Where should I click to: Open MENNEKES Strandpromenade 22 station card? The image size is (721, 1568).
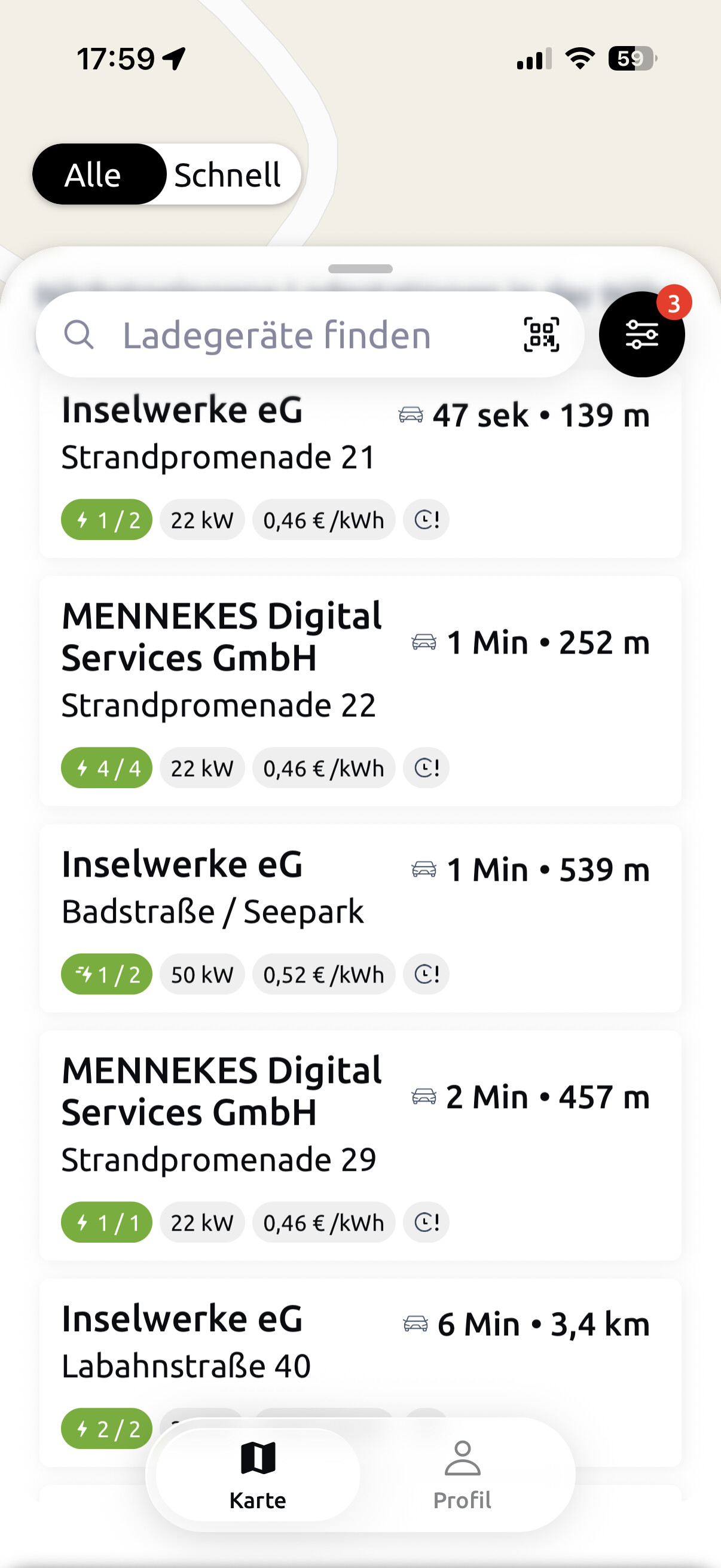[360, 691]
